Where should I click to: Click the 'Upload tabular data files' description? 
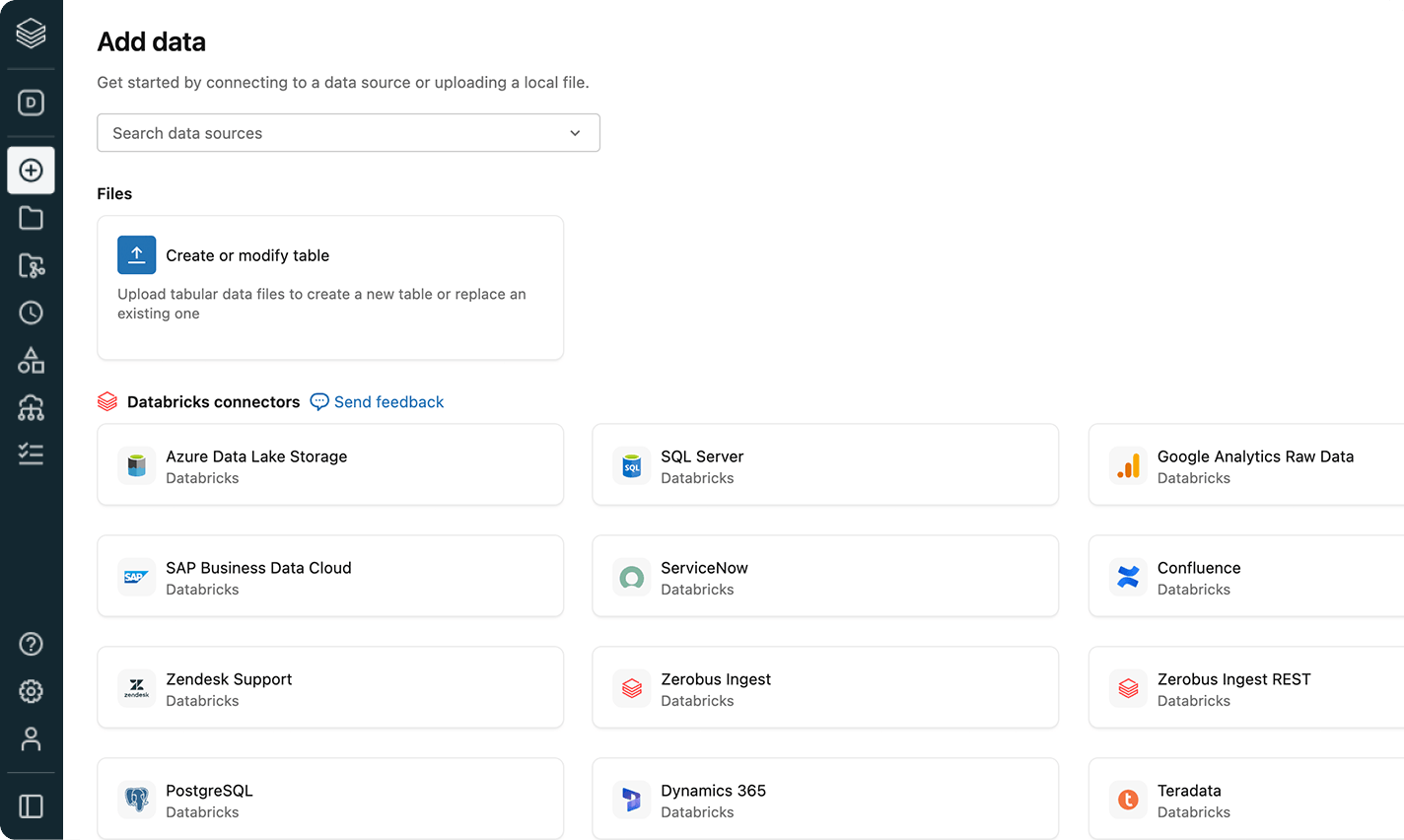321,304
